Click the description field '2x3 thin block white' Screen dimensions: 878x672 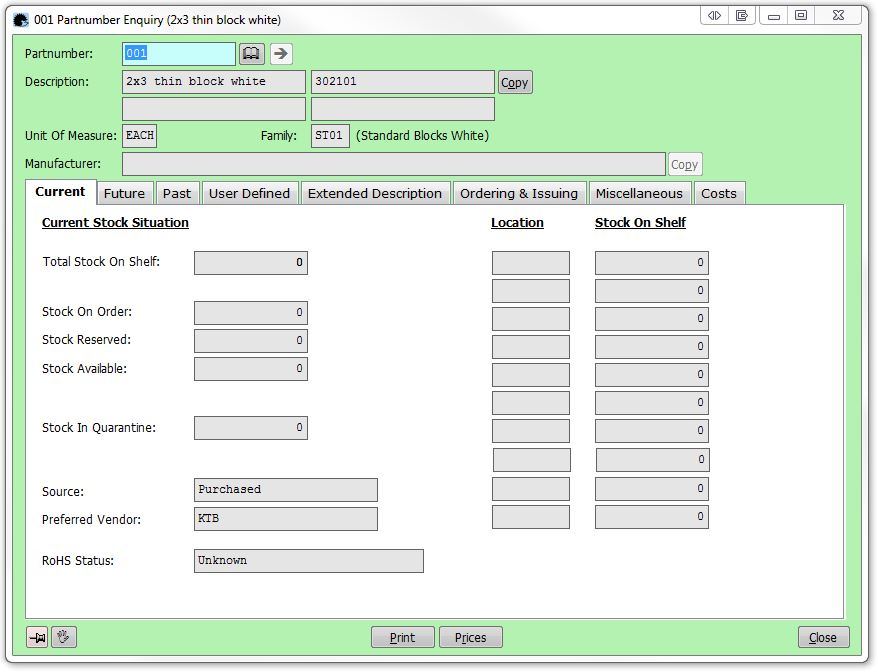[214, 82]
